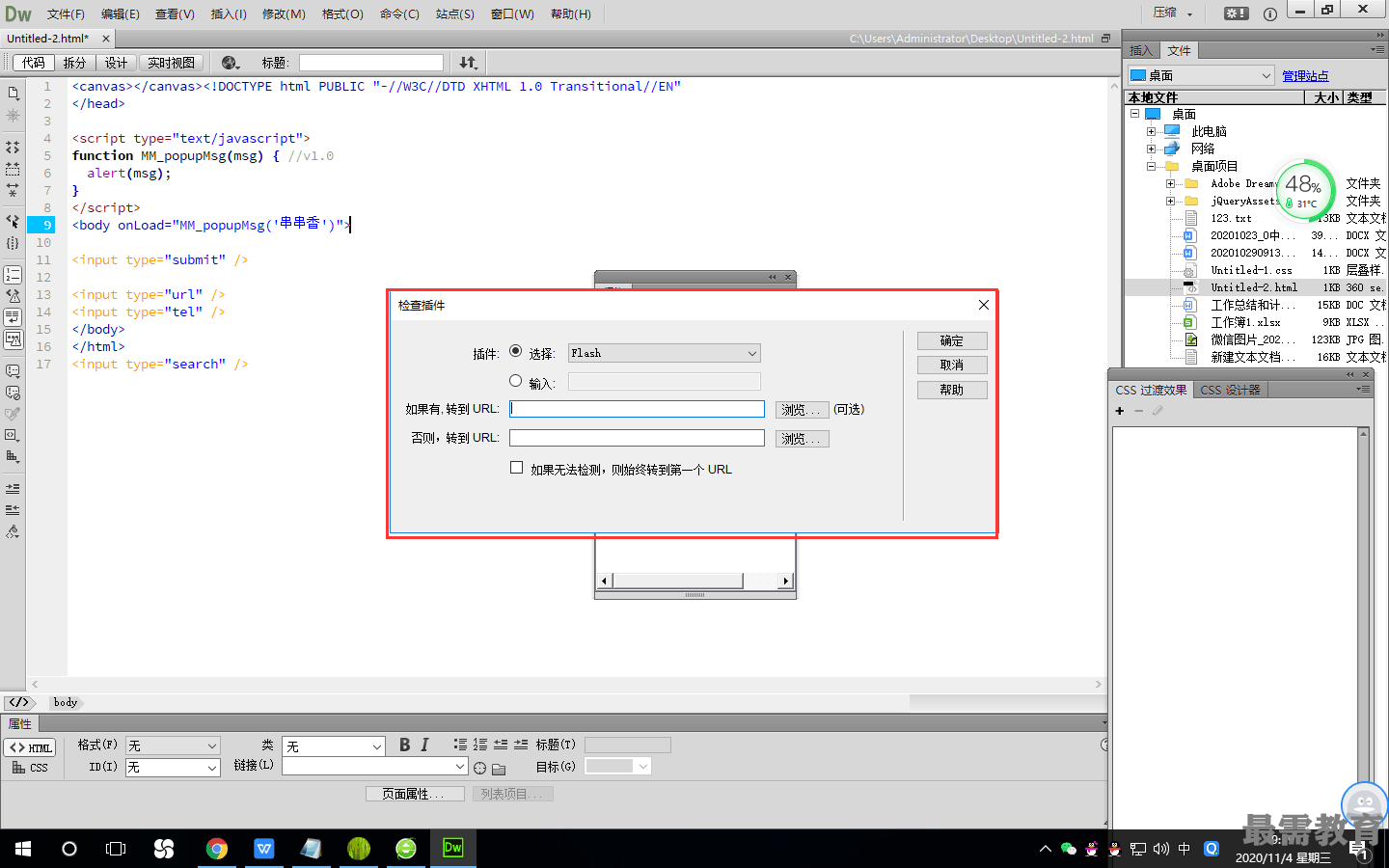1389x868 pixels.
Task: Remove Comment icon in code toolbar
Action: [13, 393]
